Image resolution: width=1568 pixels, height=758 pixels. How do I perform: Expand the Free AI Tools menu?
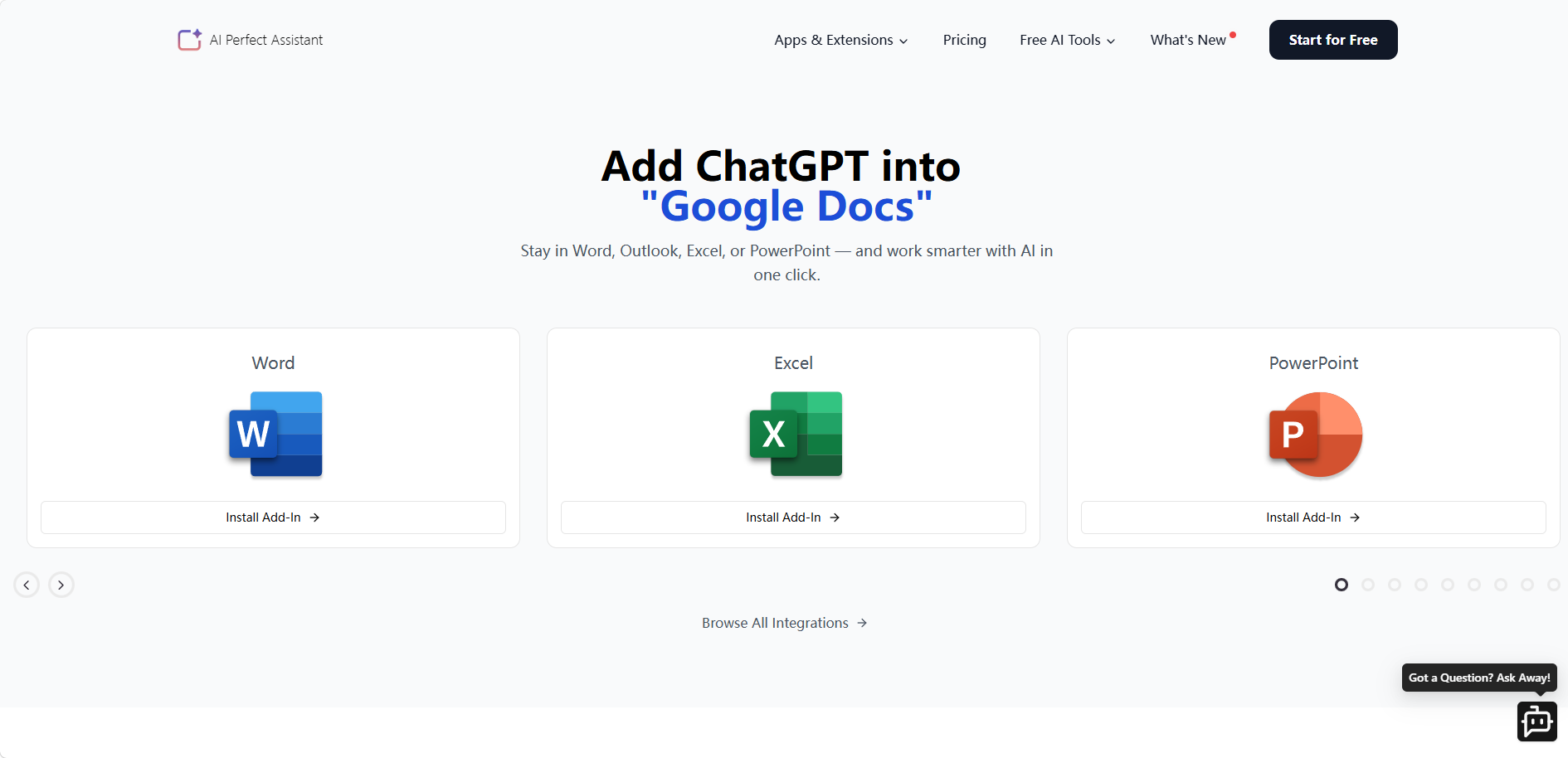tap(1068, 40)
